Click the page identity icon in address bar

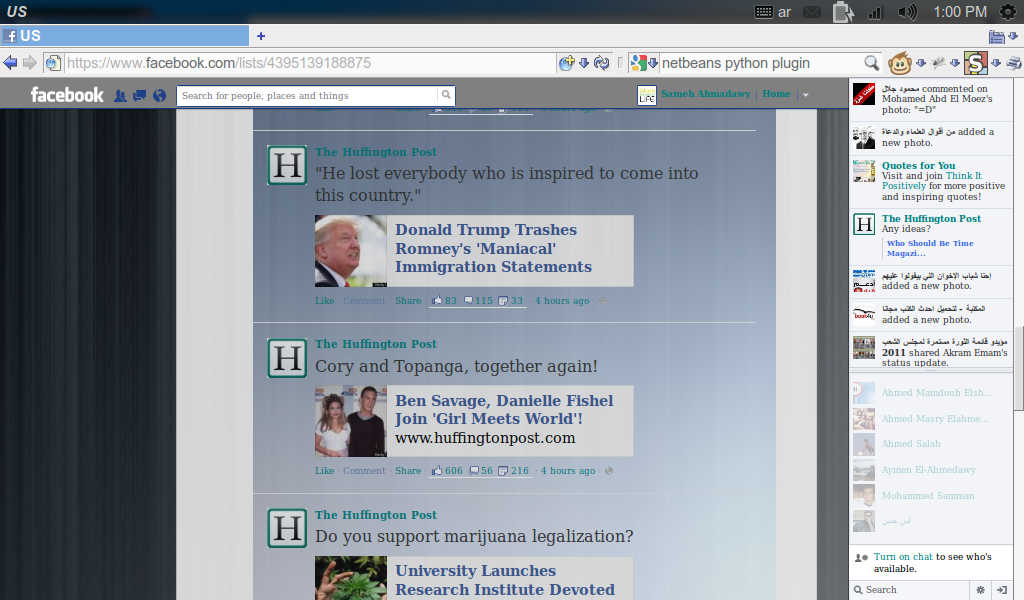click(x=53, y=63)
